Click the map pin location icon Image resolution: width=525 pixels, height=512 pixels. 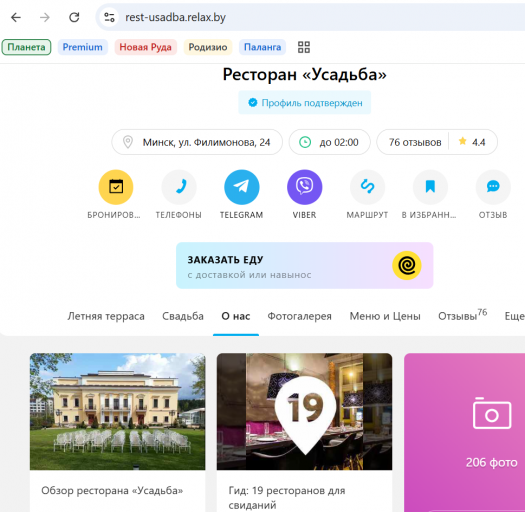tap(128, 142)
